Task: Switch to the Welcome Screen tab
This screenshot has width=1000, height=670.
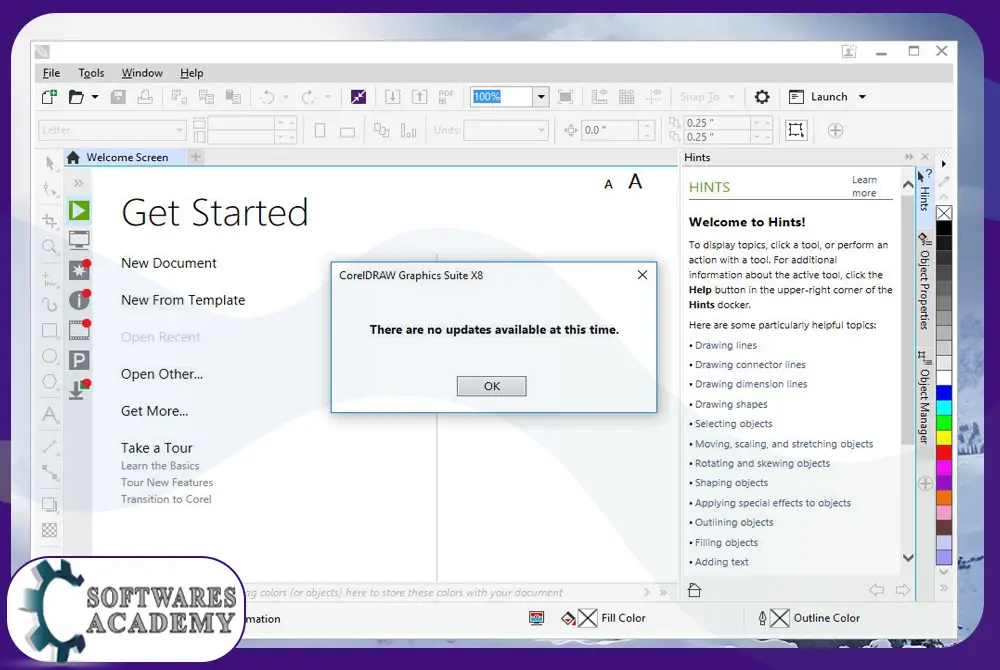Action: pyautogui.click(x=125, y=157)
